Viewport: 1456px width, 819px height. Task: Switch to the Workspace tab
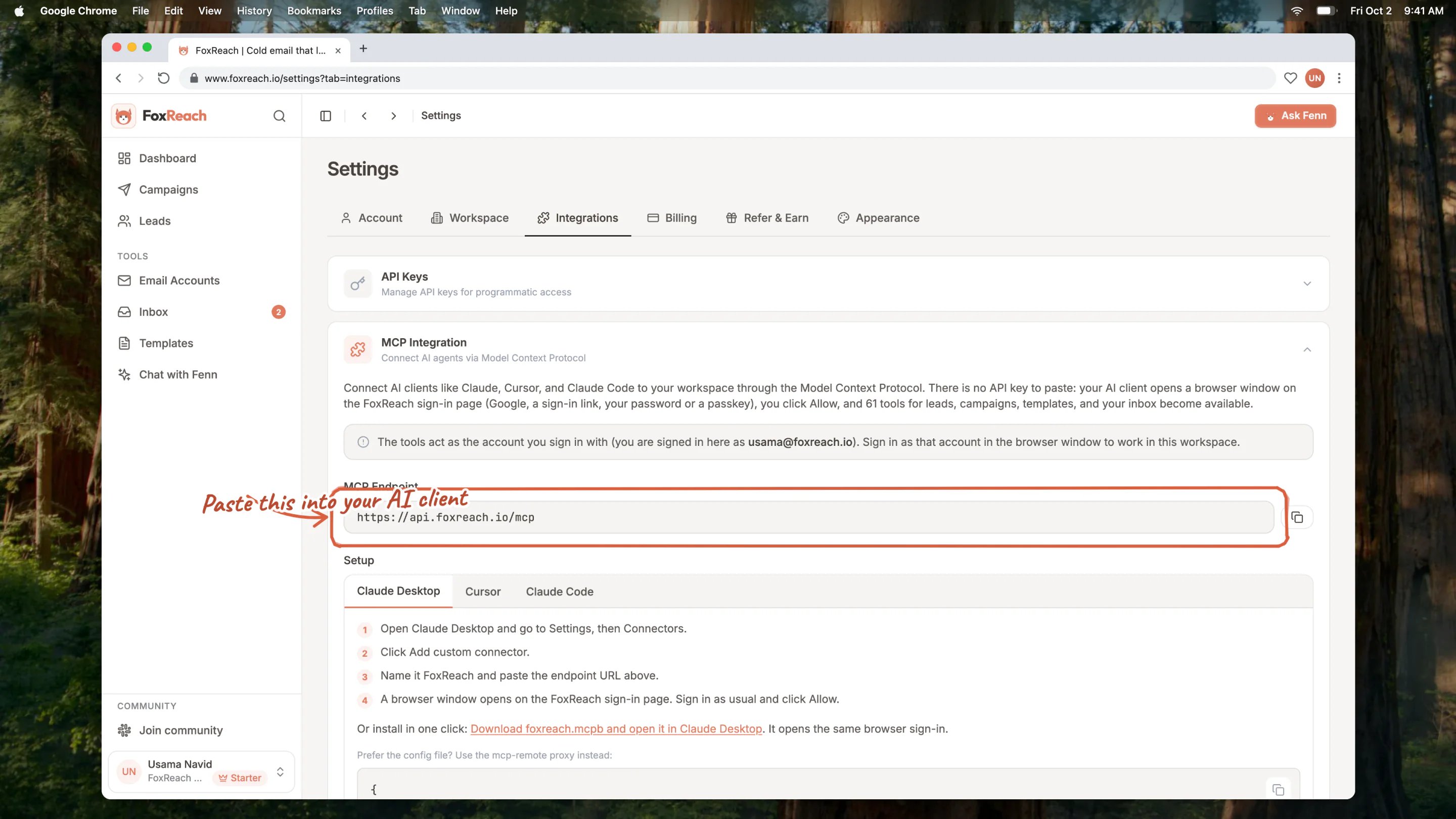point(470,218)
